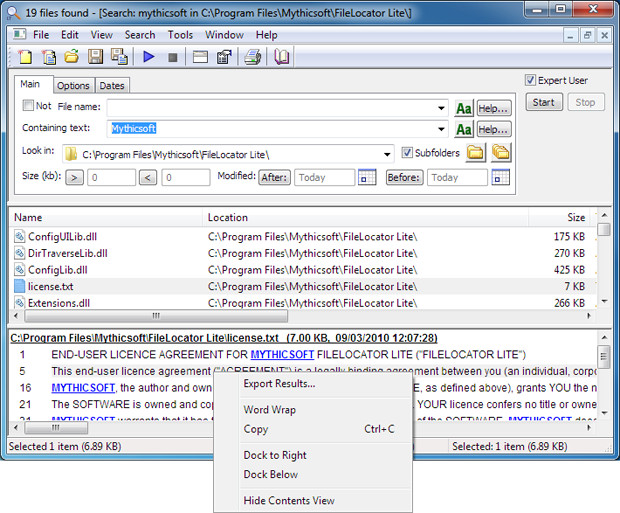This screenshot has width=620, height=513.
Task: Click the results list vertical scrollbar thumb
Action: [604, 229]
